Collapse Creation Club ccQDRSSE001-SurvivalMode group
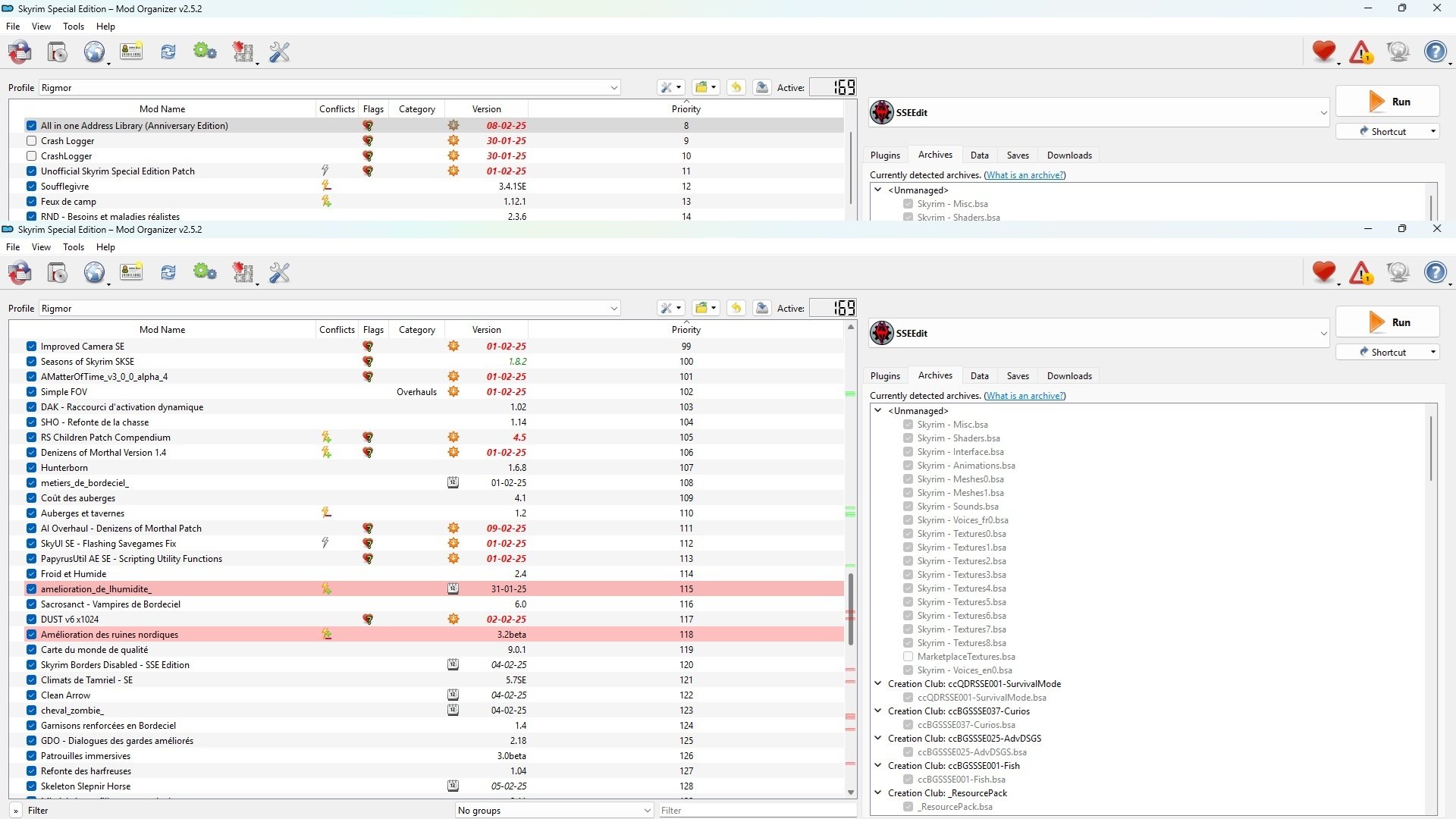Viewport: 1456px width, 819px height. click(x=878, y=683)
